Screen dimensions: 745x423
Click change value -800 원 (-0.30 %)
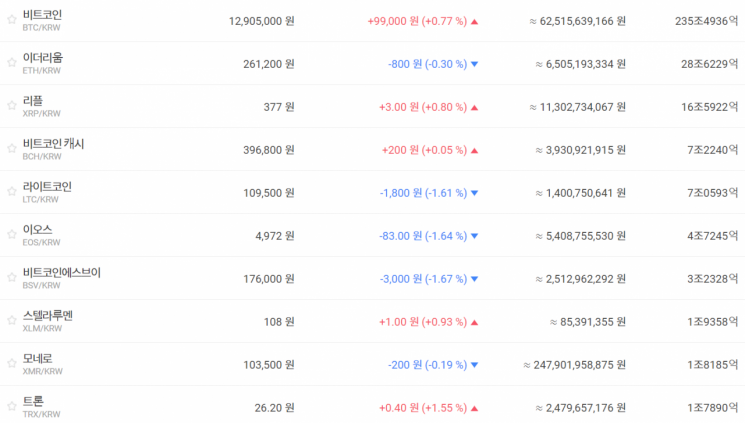428,64
